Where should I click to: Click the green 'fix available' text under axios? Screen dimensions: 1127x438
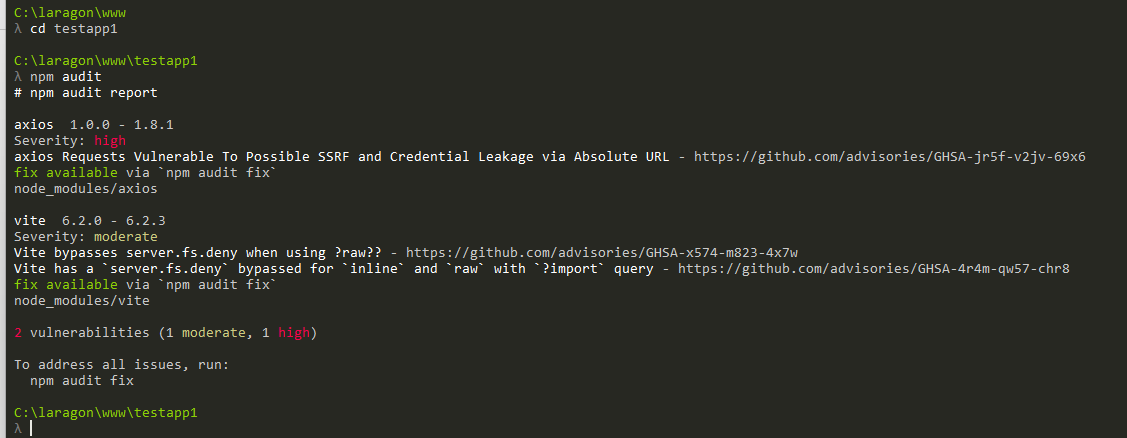point(66,173)
